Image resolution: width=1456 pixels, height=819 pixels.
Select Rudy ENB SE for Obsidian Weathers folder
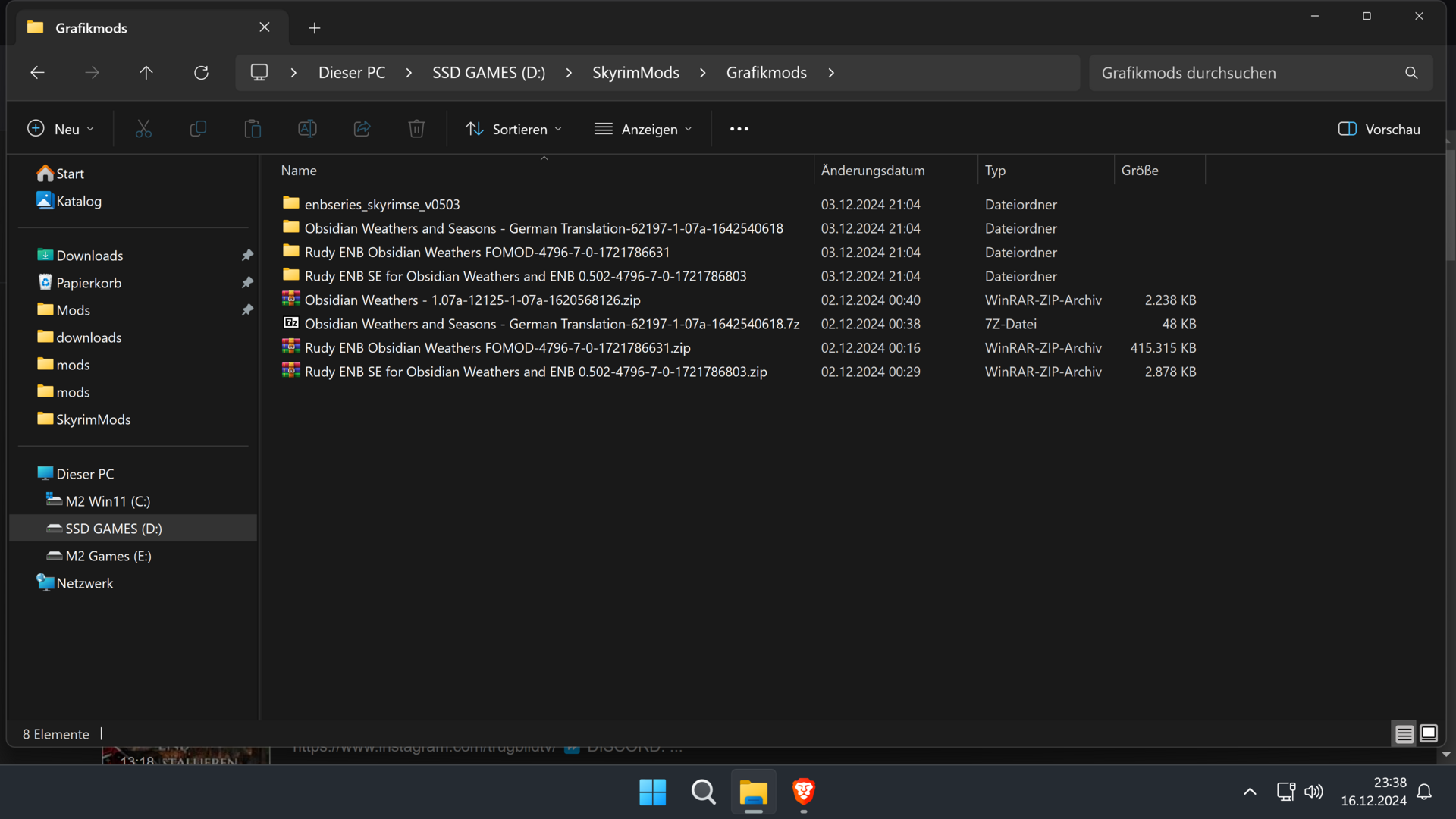coord(514,276)
